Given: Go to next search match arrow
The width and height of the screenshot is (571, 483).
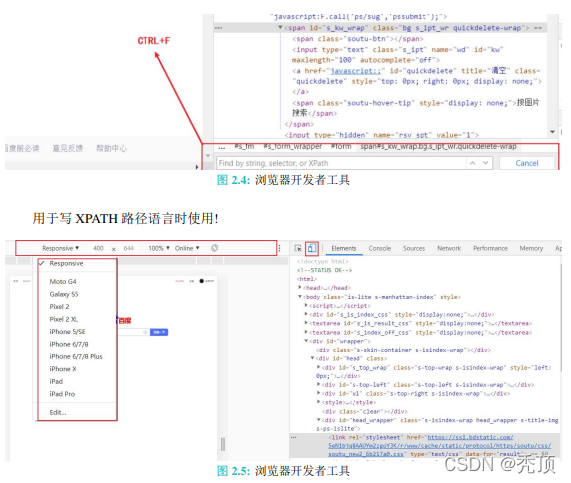Looking at the screenshot, I should (x=485, y=163).
